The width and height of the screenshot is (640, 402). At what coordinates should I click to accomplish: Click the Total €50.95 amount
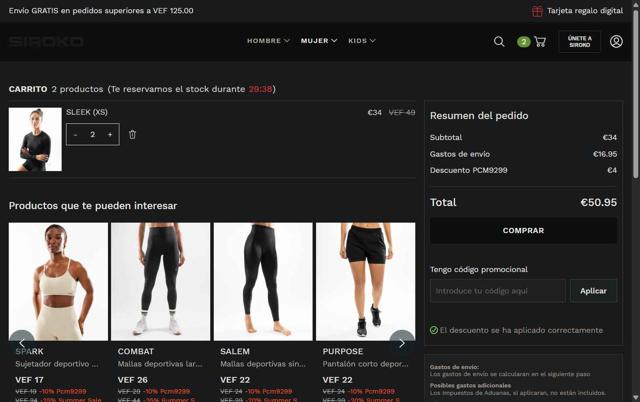coord(598,202)
